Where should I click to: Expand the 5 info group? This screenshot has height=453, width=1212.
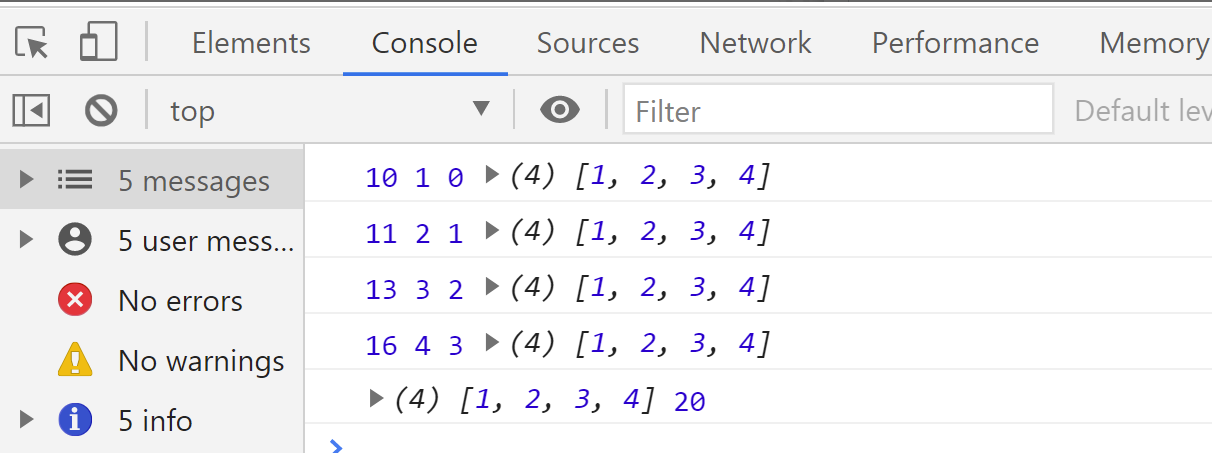pos(27,420)
